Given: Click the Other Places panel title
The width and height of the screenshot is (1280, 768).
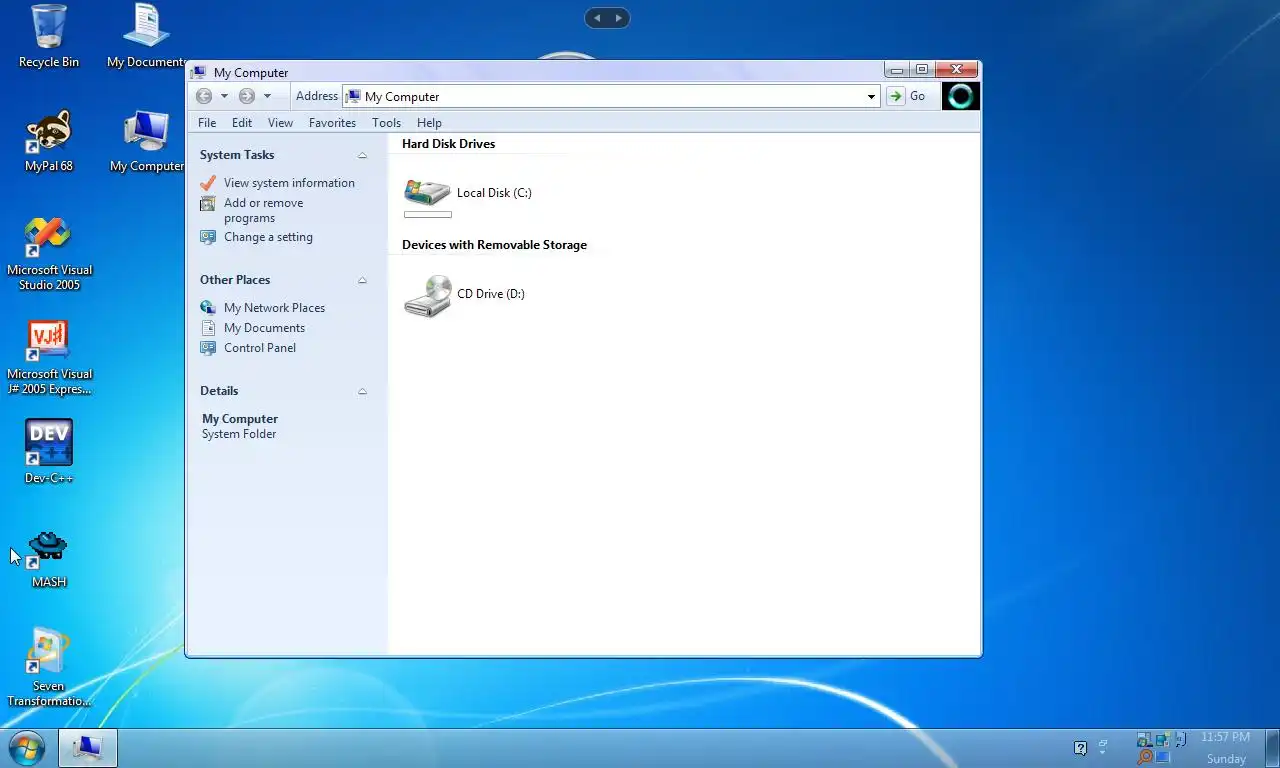Looking at the screenshot, I should click(235, 280).
